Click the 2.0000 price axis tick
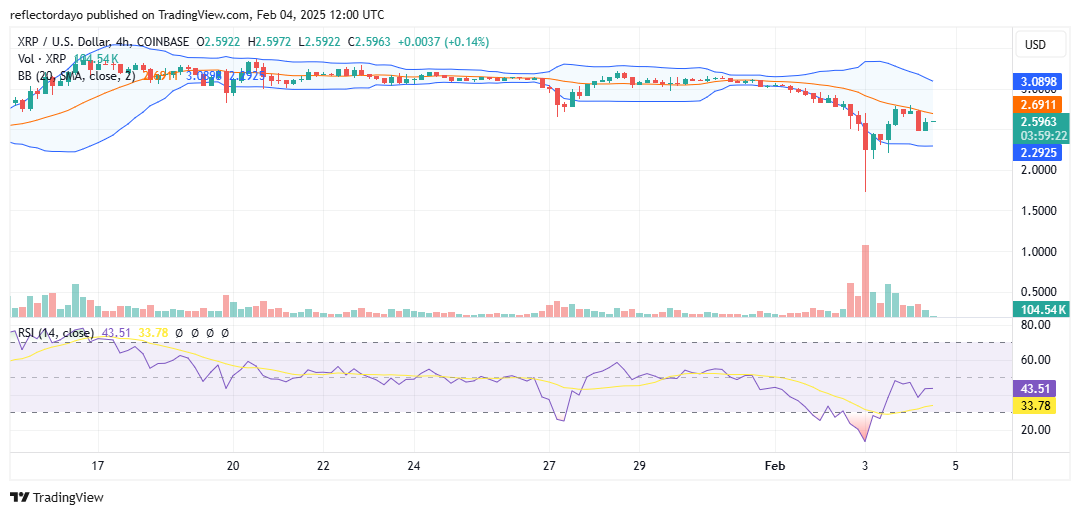Image resolution: width=1080 pixels, height=515 pixels. (1039, 169)
